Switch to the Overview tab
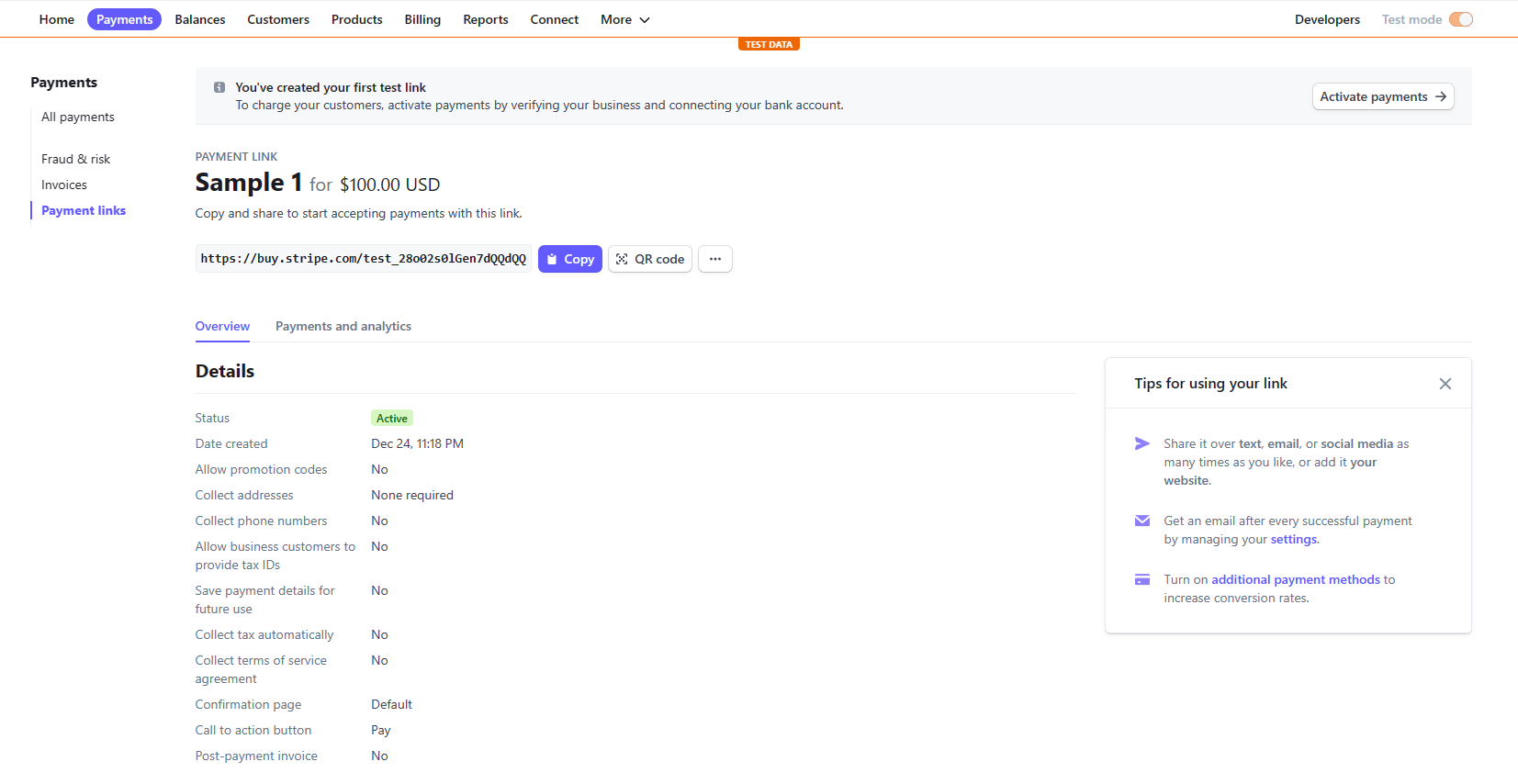This screenshot has height=784, width=1518. click(222, 326)
